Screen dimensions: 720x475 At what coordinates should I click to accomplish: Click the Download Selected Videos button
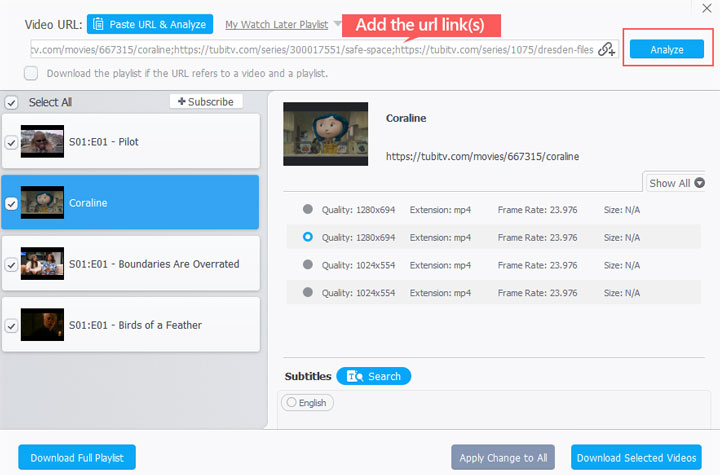636,458
